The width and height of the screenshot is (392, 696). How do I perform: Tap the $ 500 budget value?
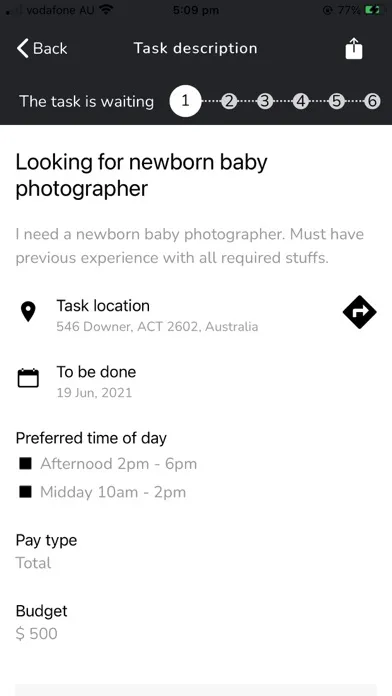click(x=36, y=633)
